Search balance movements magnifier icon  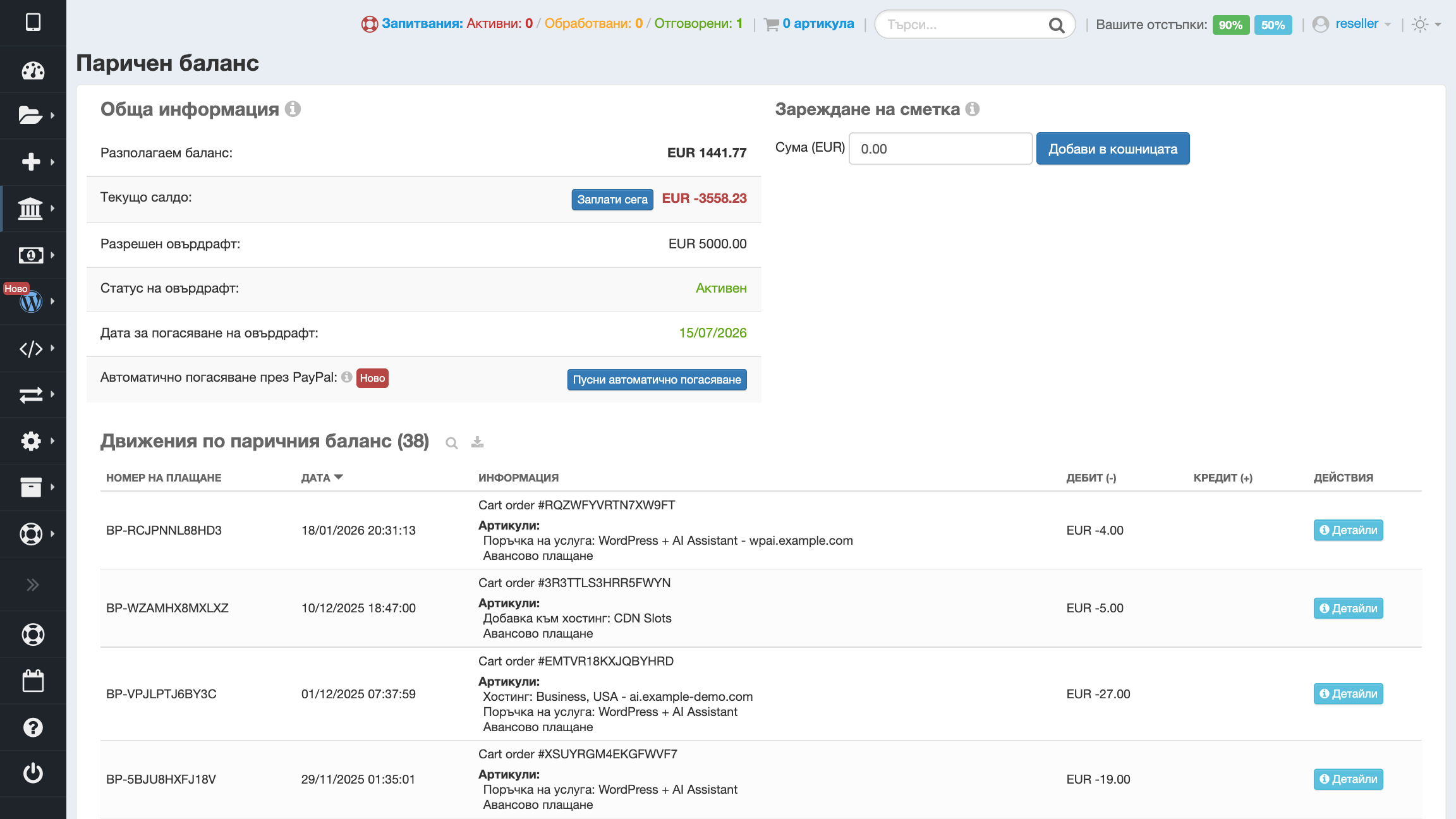click(451, 443)
